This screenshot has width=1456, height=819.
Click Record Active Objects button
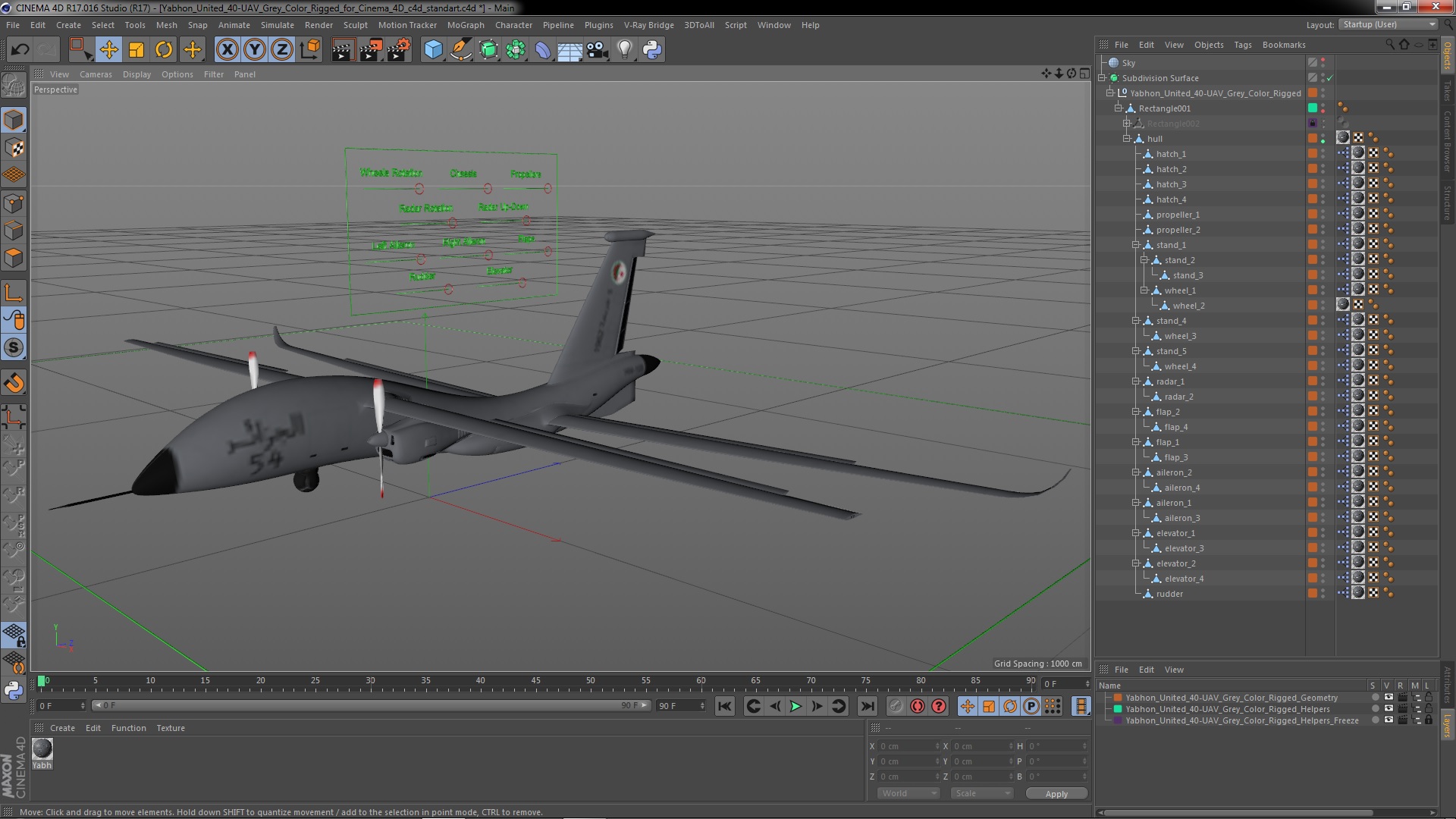click(x=896, y=706)
